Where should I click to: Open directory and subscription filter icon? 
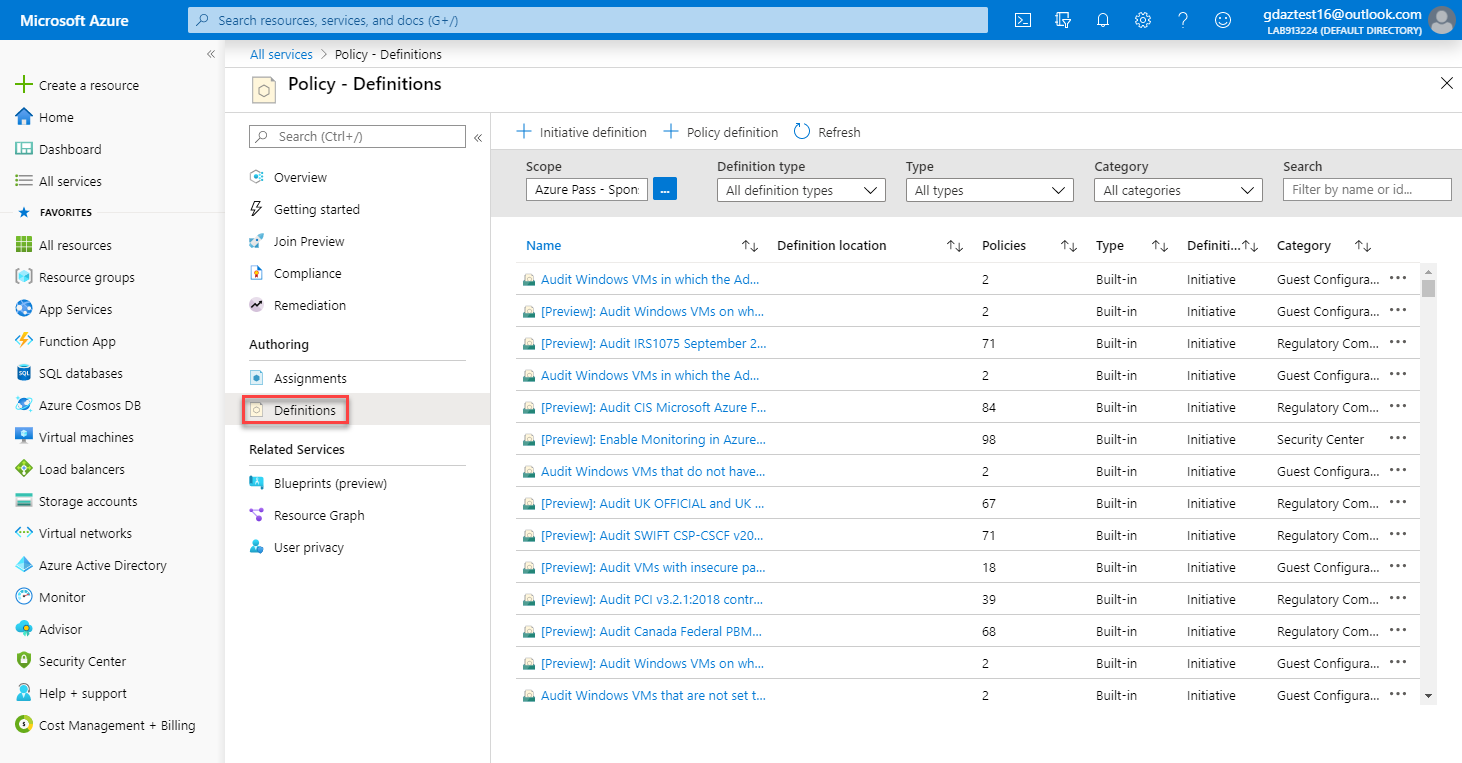click(x=1063, y=20)
